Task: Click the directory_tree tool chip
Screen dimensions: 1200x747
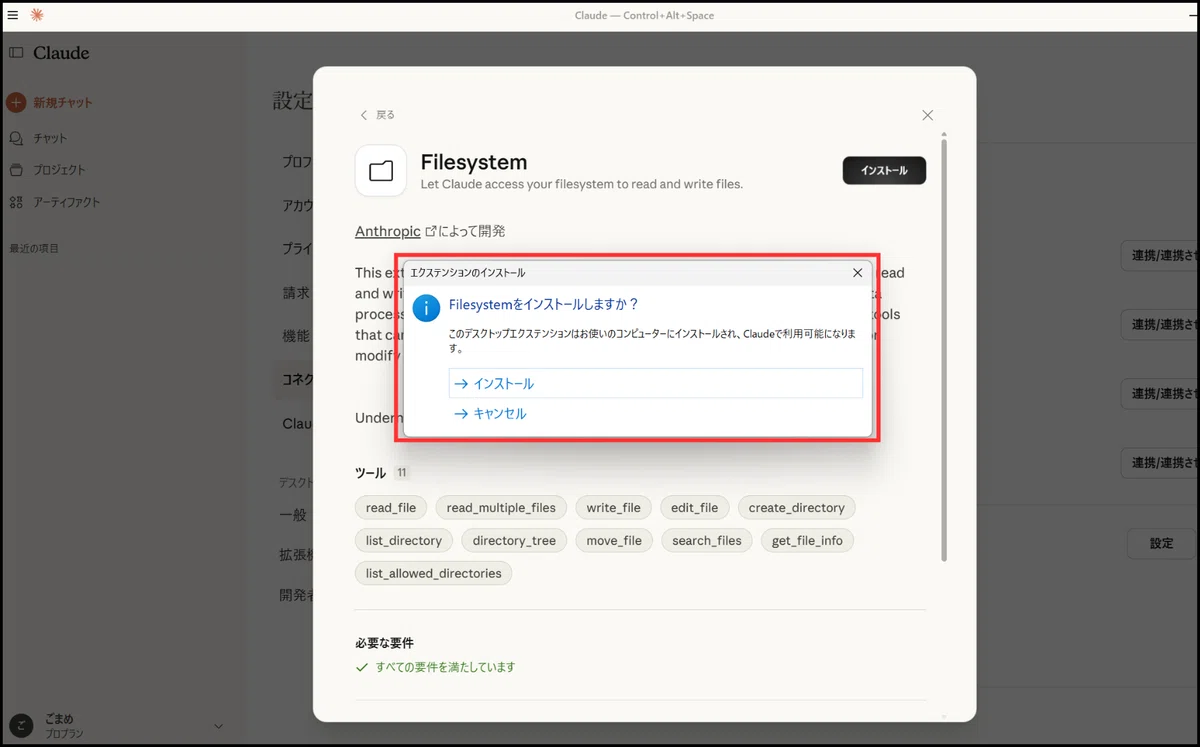Action: (514, 540)
